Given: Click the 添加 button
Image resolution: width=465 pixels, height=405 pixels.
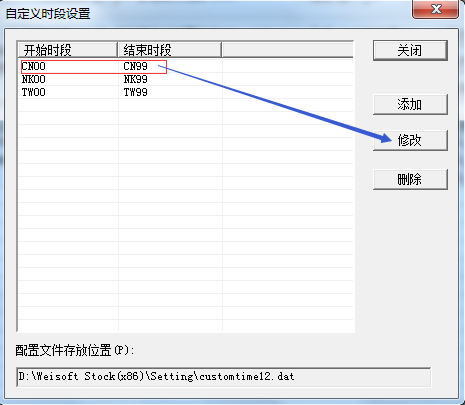Looking at the screenshot, I should 410,105.
